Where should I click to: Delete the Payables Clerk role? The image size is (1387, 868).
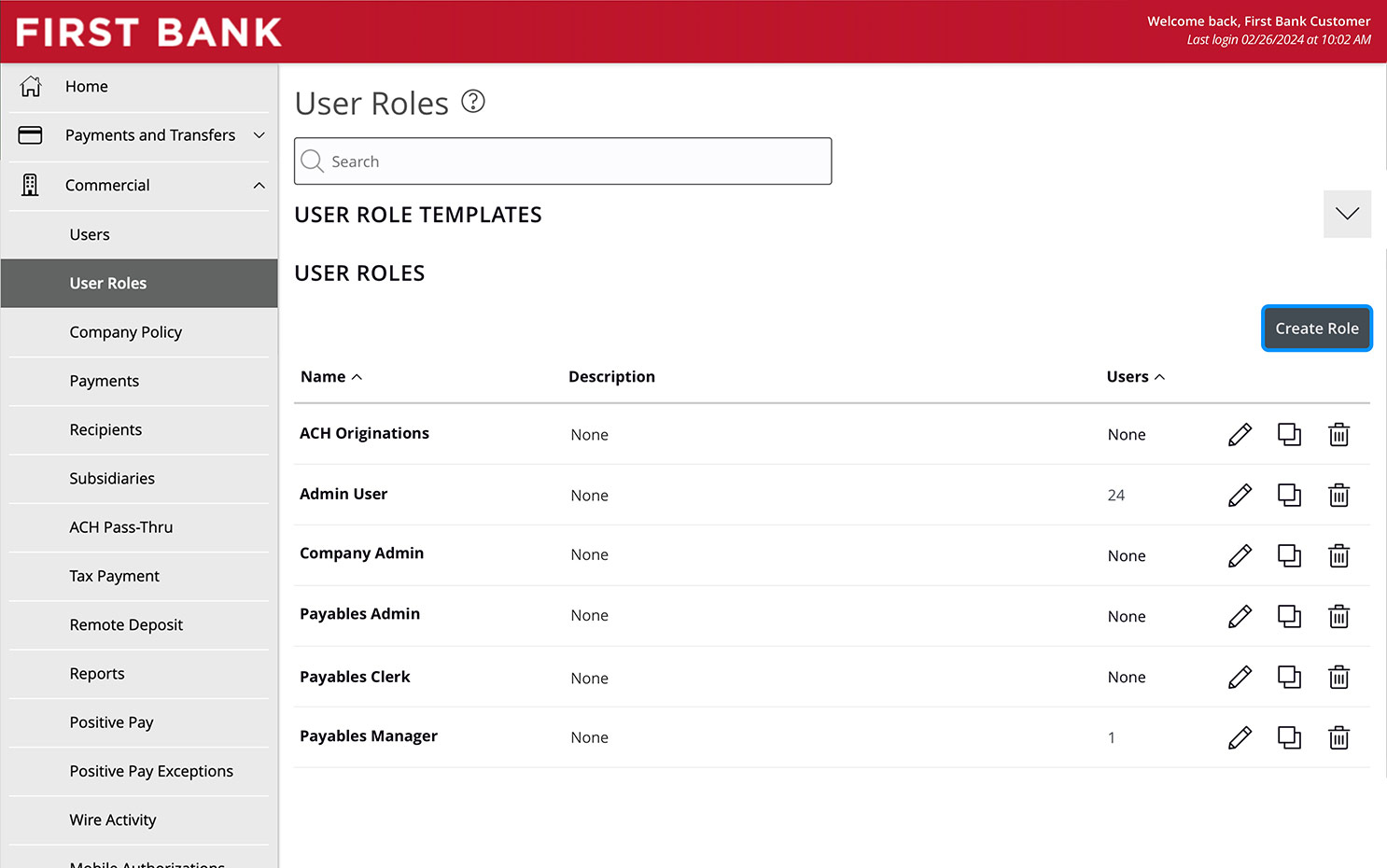(1338, 678)
